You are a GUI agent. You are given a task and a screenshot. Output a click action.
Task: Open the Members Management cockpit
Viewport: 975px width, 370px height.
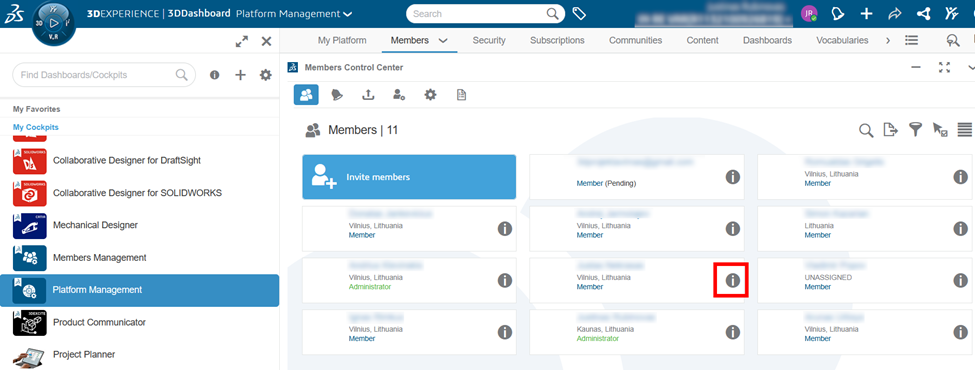point(139,257)
